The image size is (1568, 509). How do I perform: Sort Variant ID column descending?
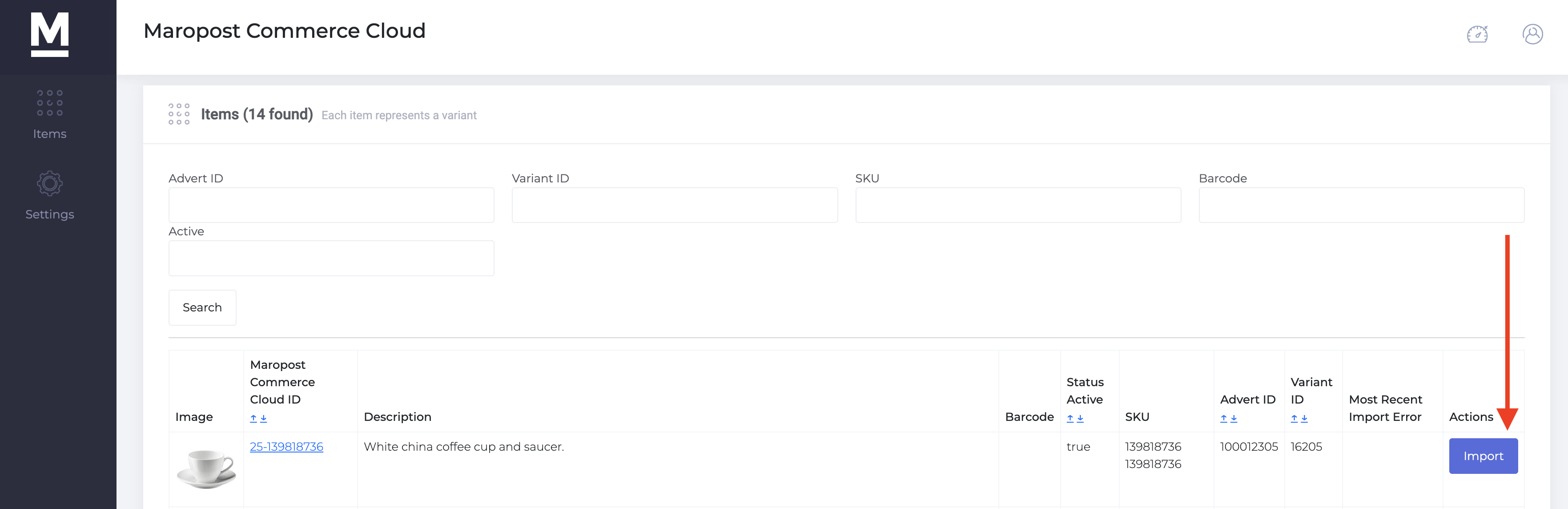[x=1304, y=418]
